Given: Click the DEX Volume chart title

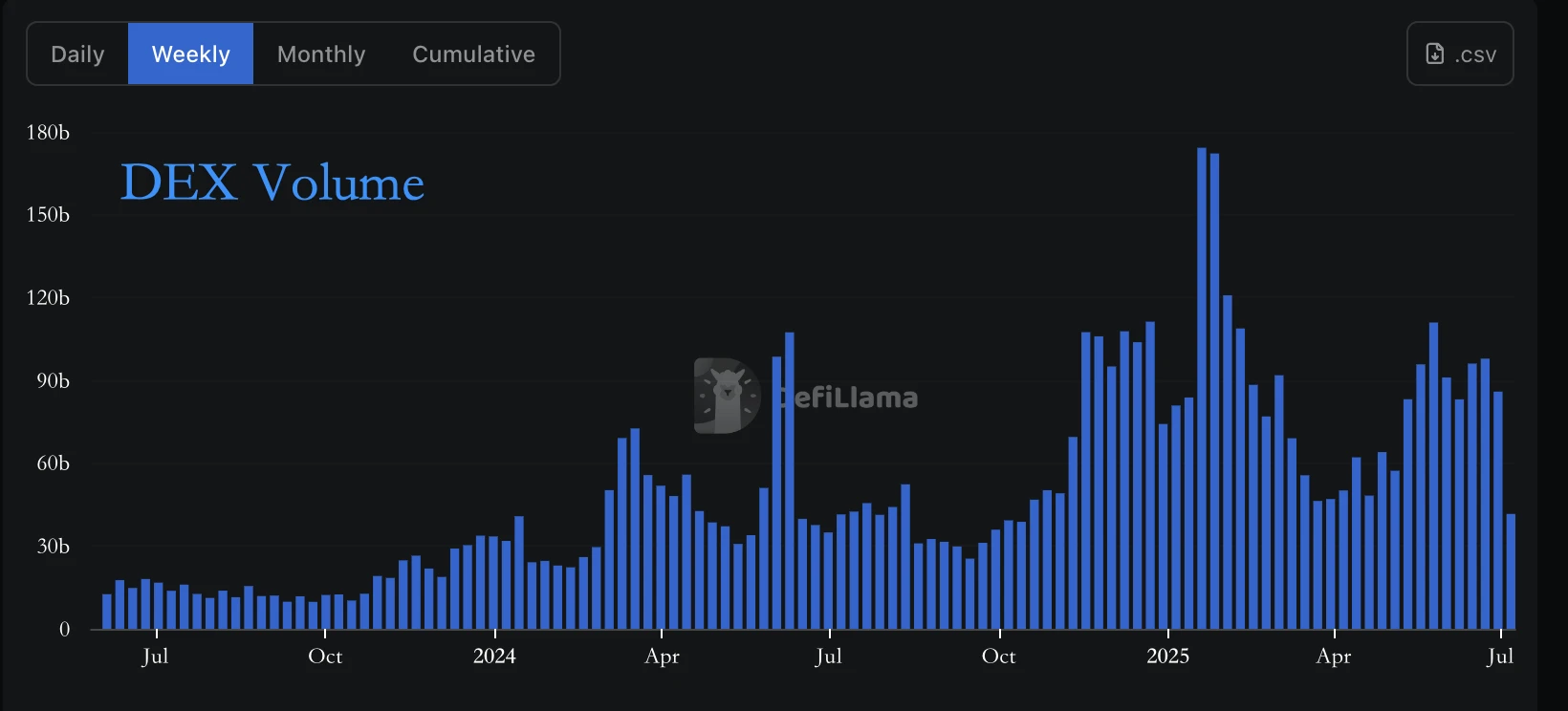Looking at the screenshot, I should 272,183.
